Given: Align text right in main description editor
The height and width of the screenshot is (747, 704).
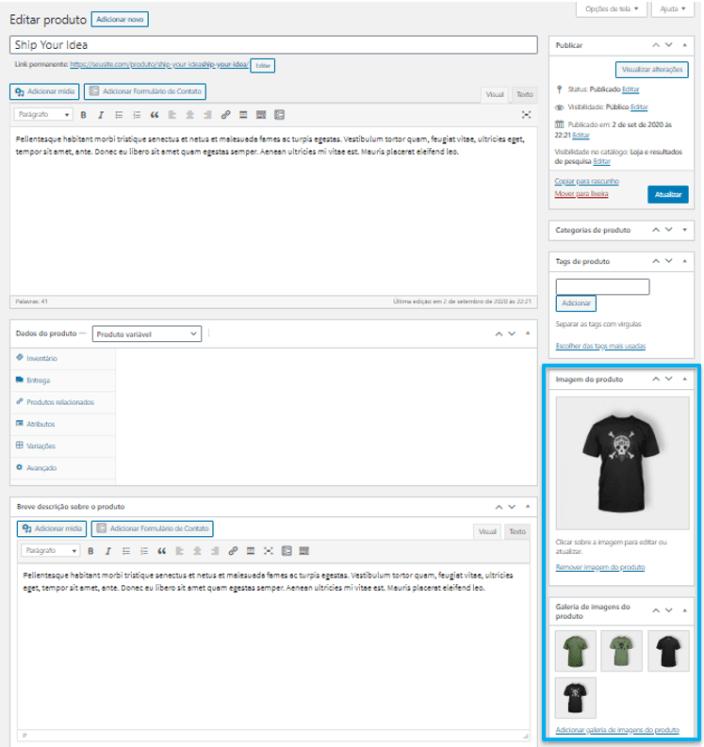Looking at the screenshot, I should pyautogui.click(x=208, y=115).
